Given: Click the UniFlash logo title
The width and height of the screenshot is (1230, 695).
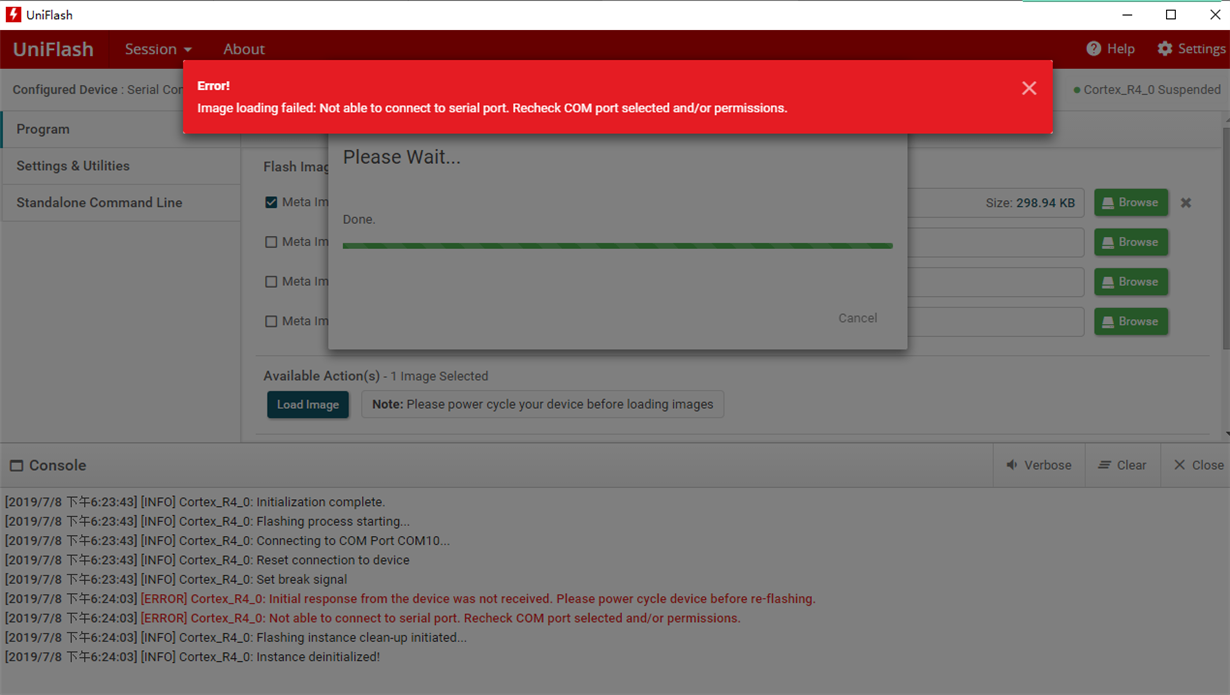Looking at the screenshot, I should (53, 49).
